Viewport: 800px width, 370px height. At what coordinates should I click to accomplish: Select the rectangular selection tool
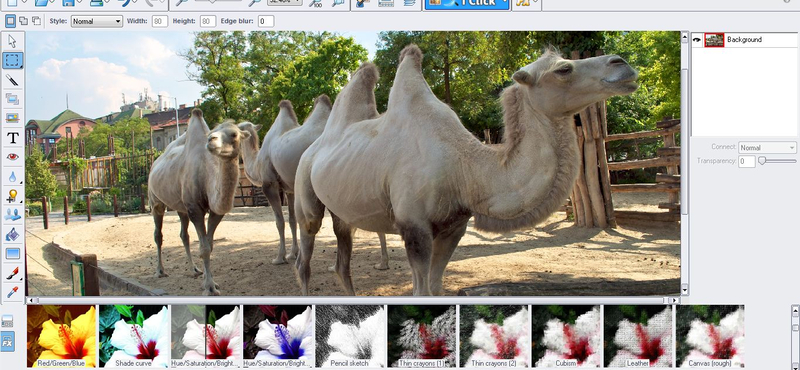click(x=12, y=60)
